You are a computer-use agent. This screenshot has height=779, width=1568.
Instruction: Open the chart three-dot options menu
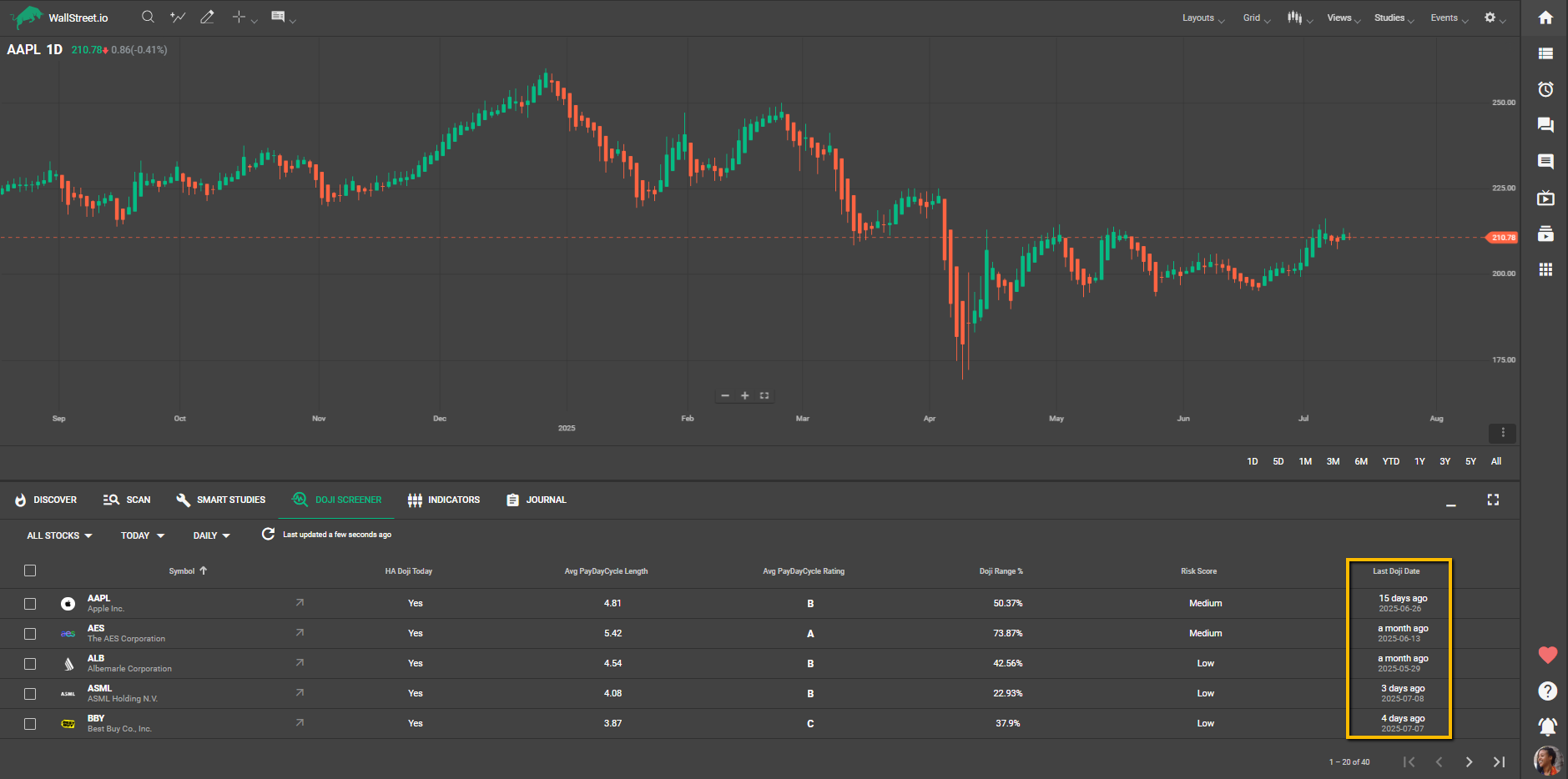pyautogui.click(x=1502, y=433)
